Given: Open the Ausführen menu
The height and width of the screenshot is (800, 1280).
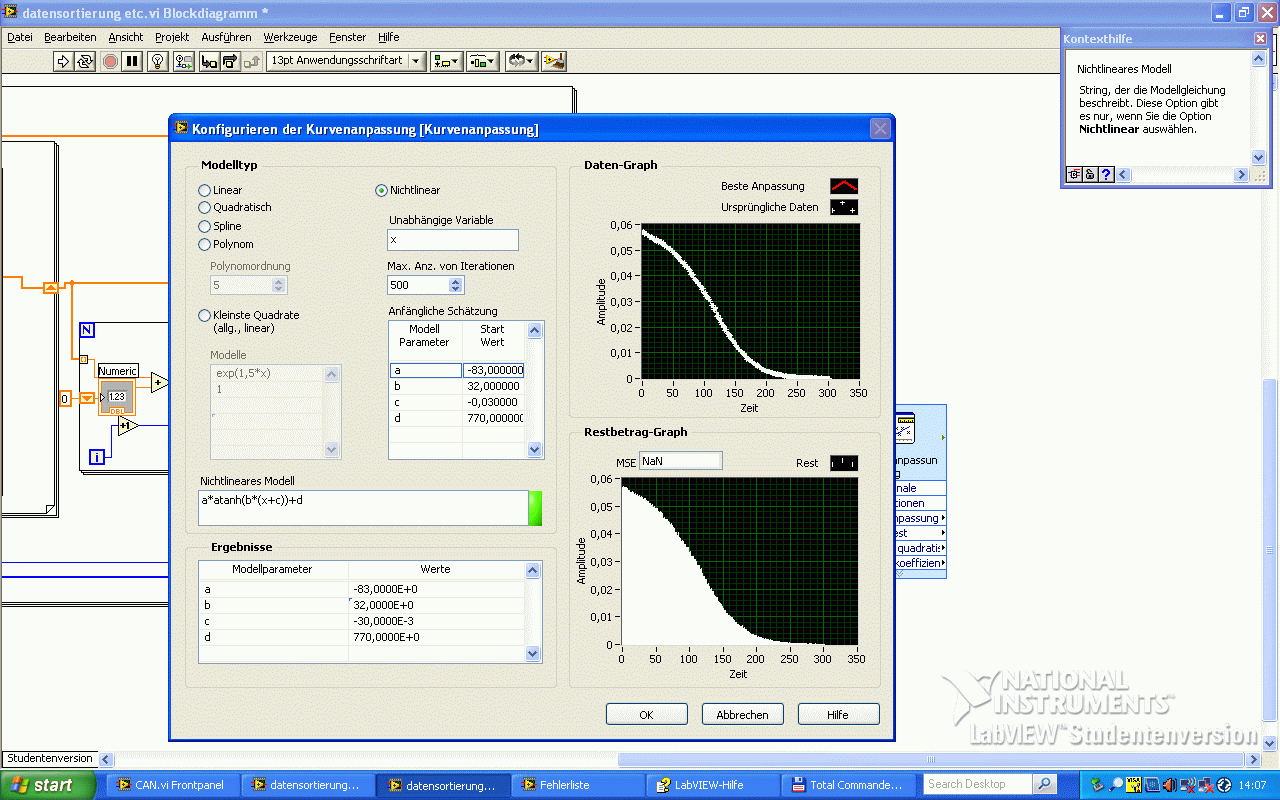Looking at the screenshot, I should click(x=226, y=37).
